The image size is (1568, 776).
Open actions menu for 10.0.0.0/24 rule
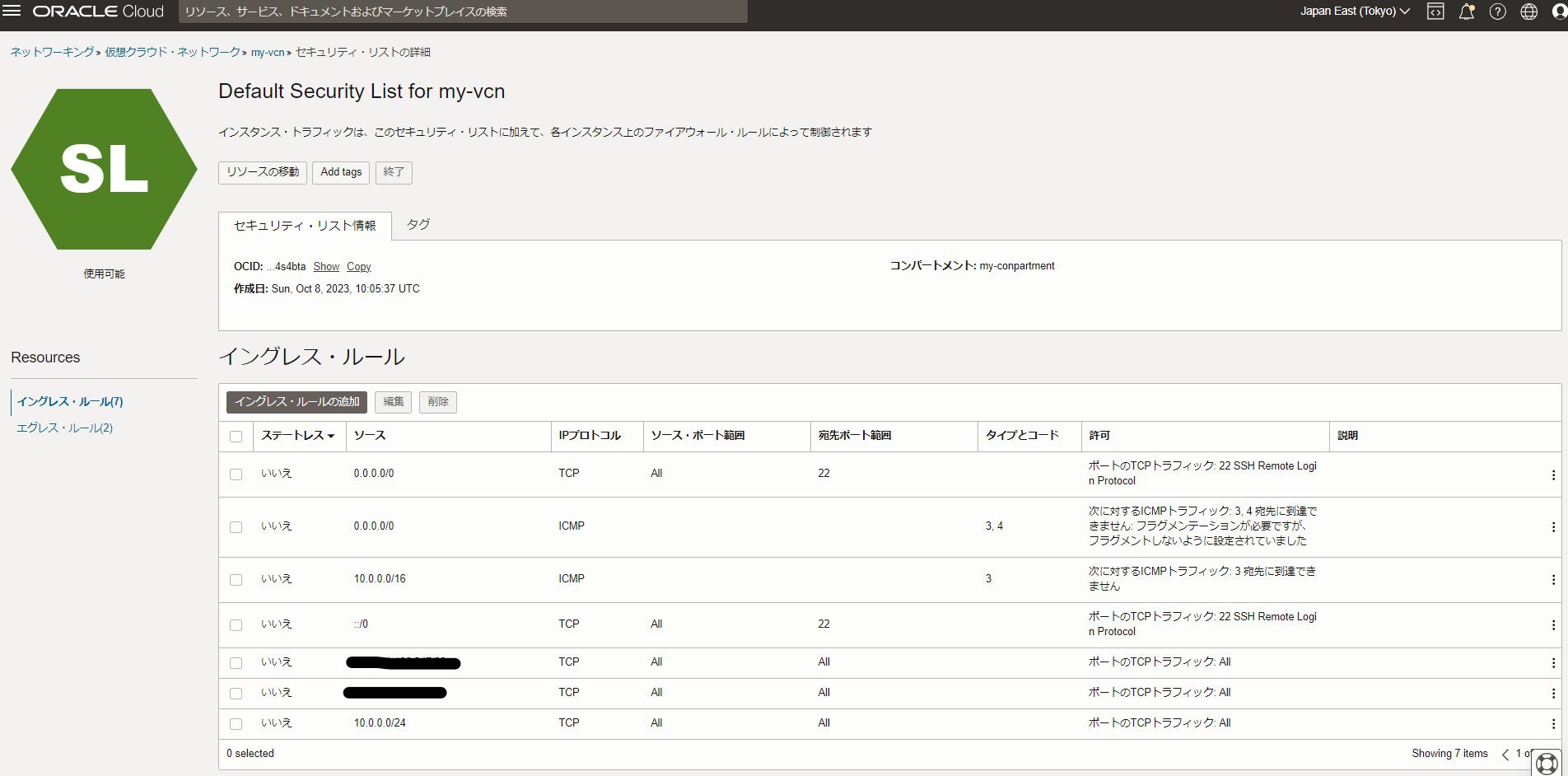pos(1553,723)
